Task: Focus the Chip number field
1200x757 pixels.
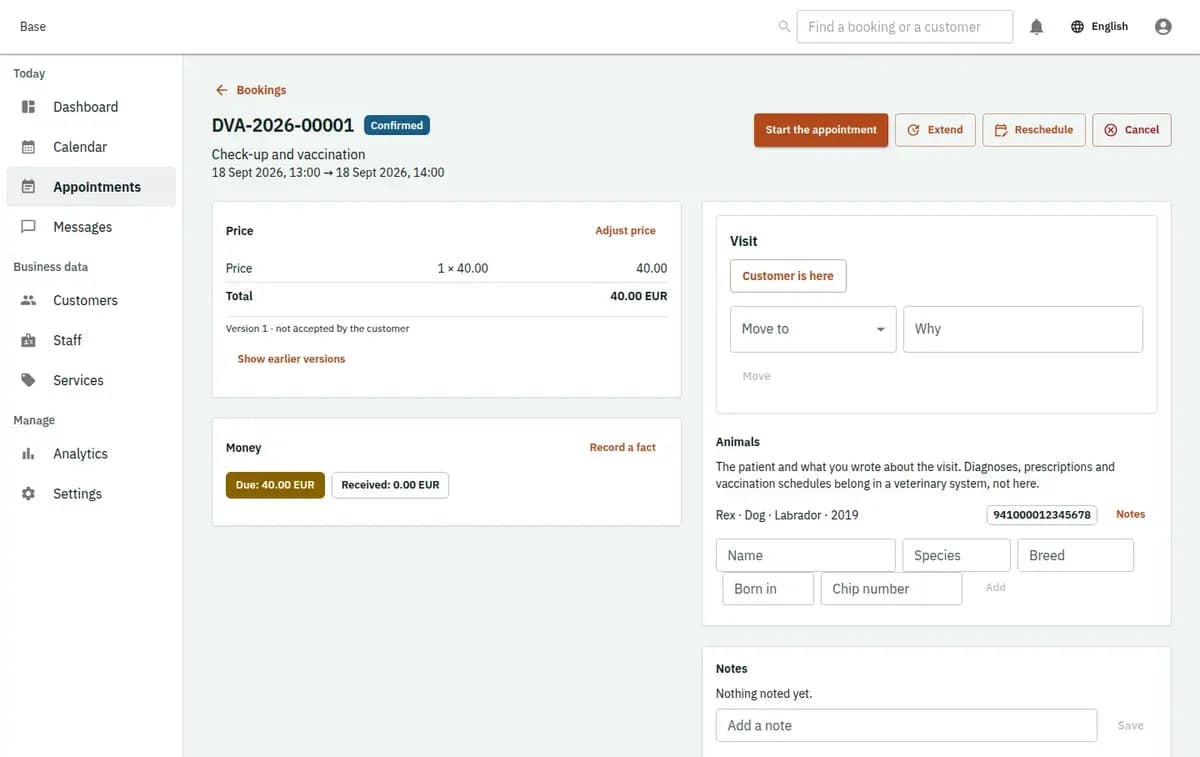Action: 891,589
